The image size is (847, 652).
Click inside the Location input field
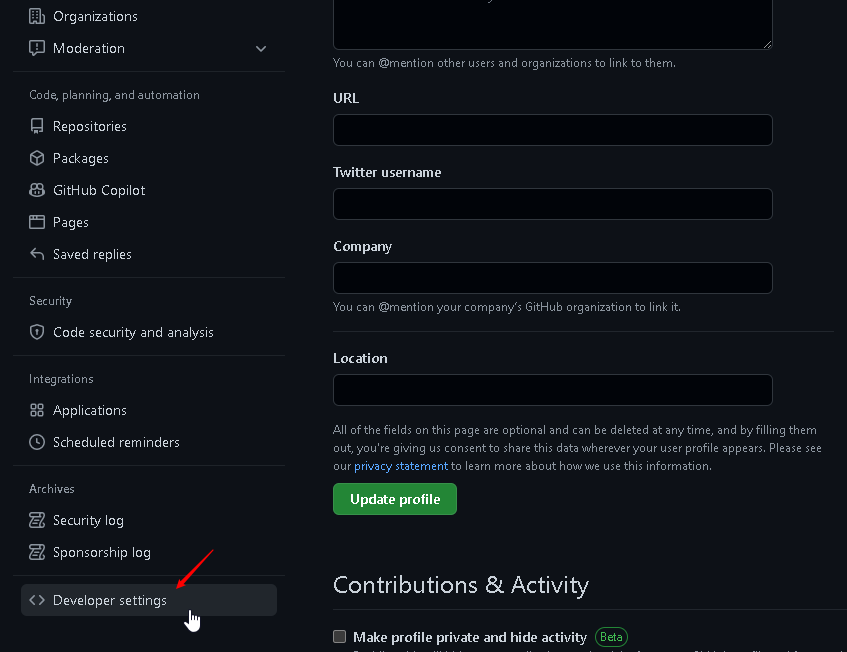coord(552,390)
